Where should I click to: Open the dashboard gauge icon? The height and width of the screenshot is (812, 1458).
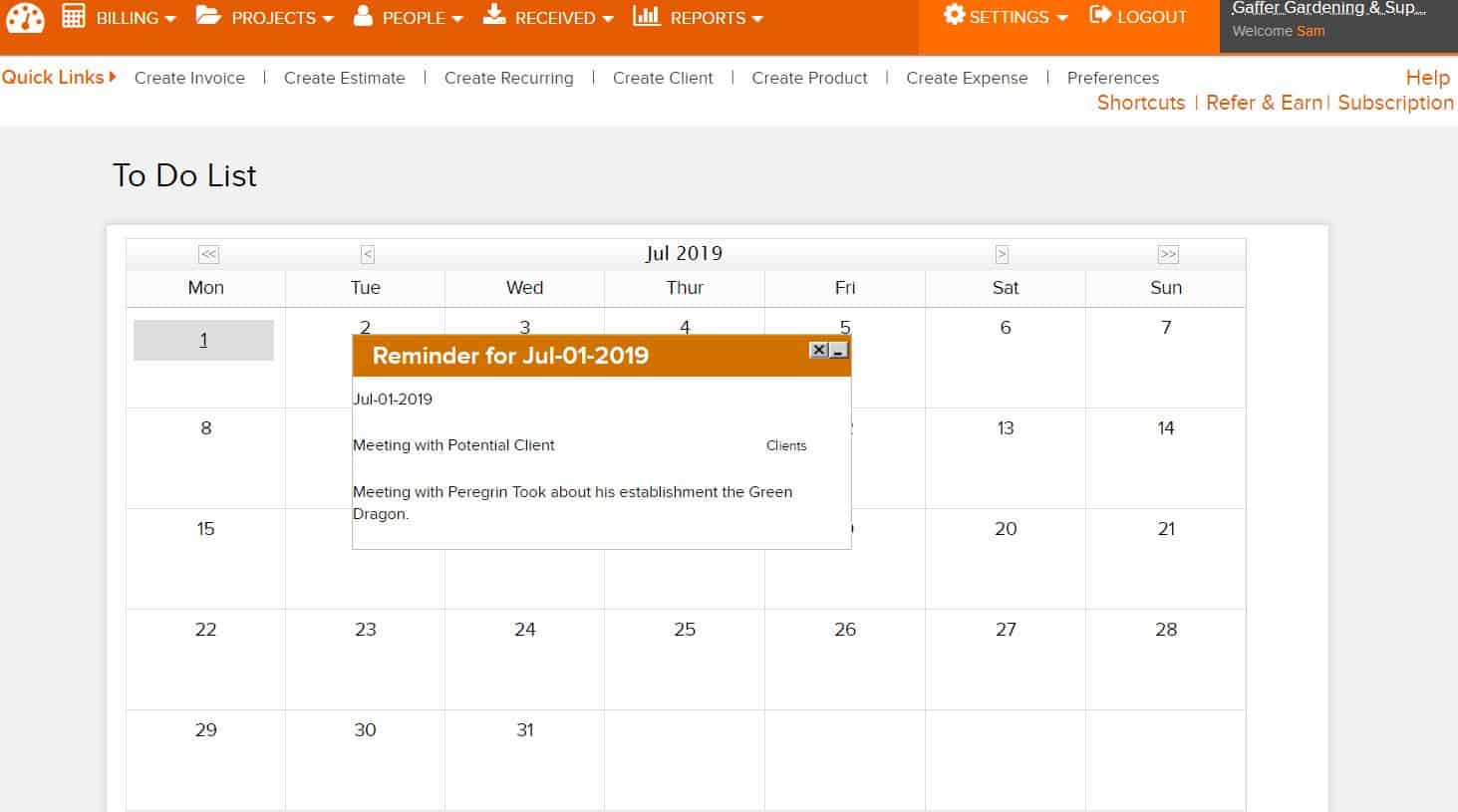(25, 18)
